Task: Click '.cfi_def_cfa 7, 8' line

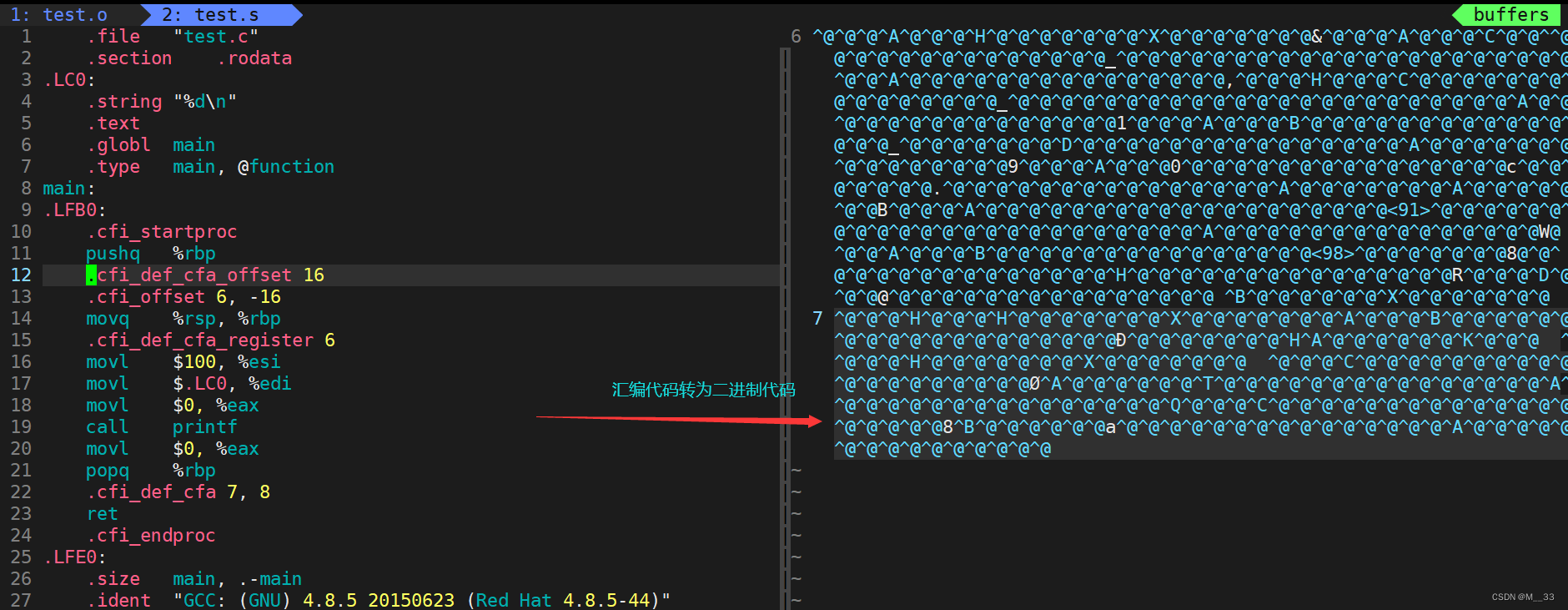Action: coord(178,492)
